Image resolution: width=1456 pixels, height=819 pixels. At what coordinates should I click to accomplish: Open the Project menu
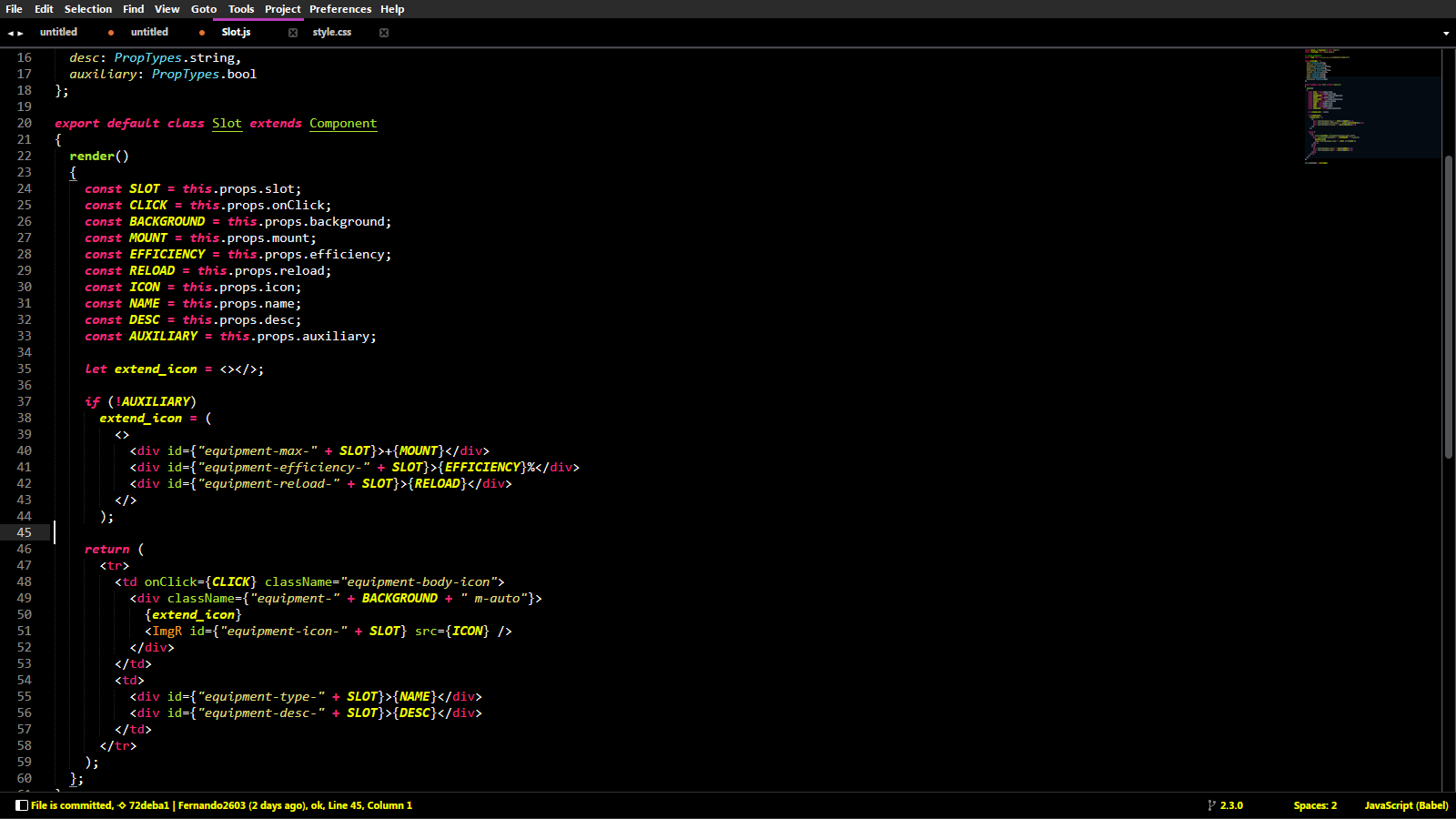pos(283,9)
